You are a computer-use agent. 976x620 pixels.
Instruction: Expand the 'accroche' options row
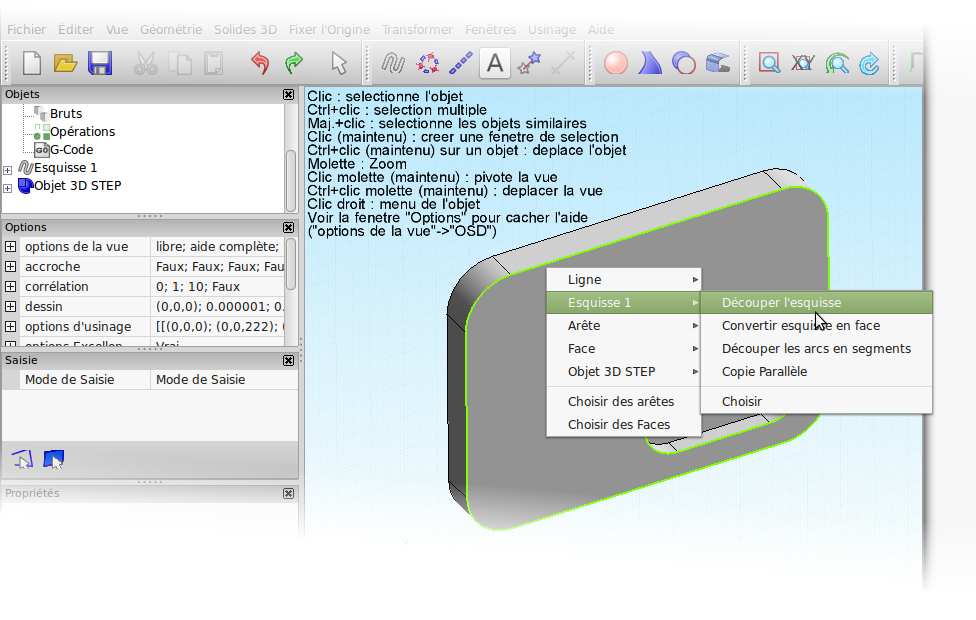click(x=11, y=267)
